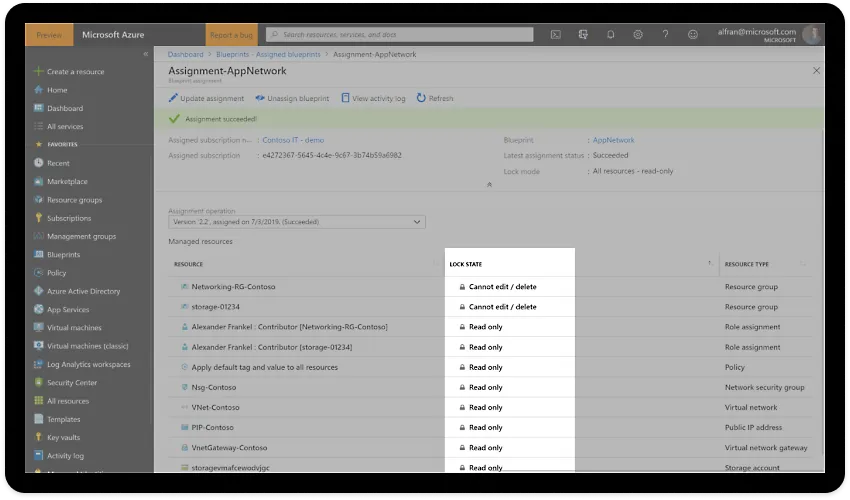
Task: Sort by RESOURCE TYPE column header
Action: 746,264
